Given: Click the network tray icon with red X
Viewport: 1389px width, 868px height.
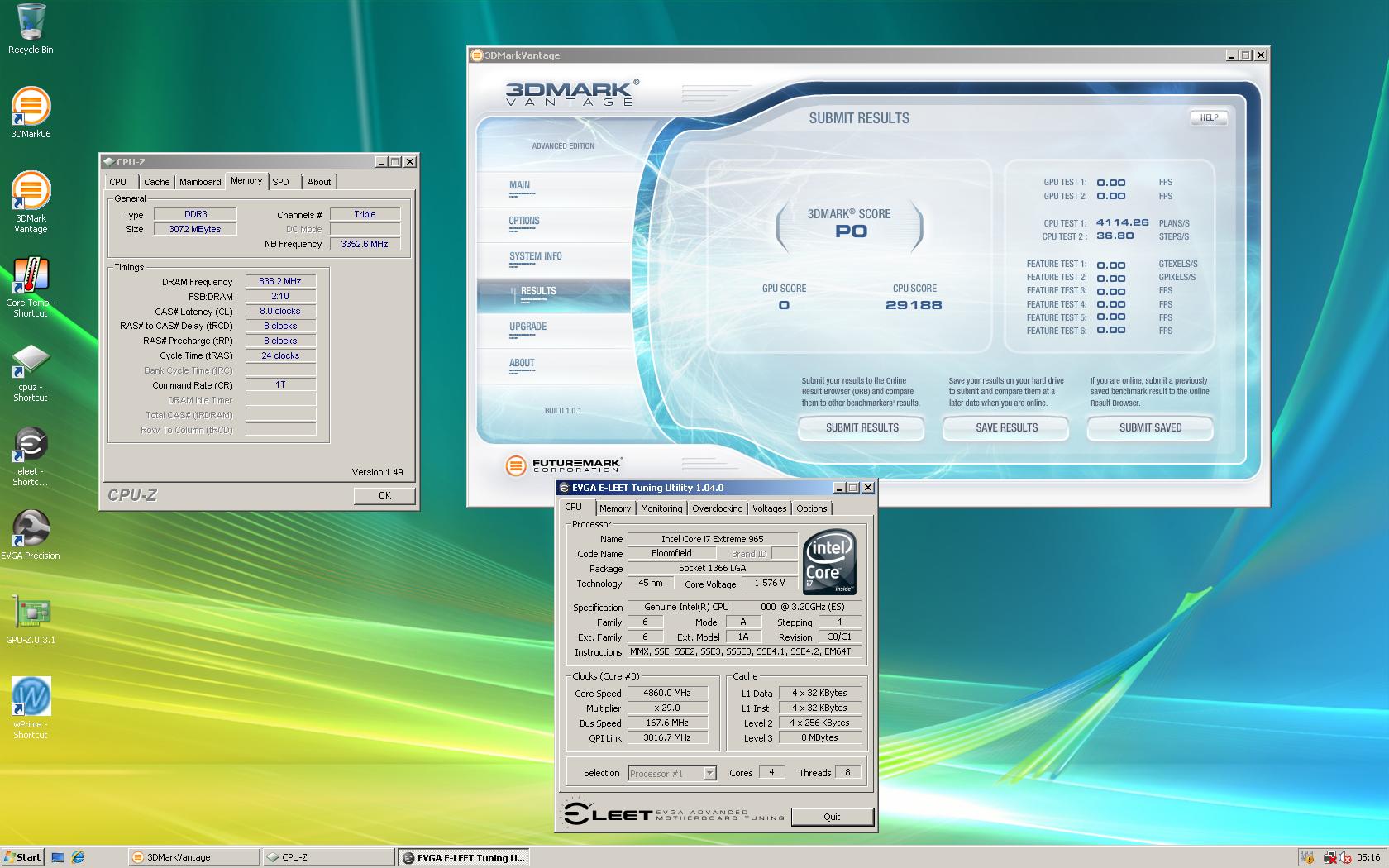Looking at the screenshot, I should click(1329, 857).
